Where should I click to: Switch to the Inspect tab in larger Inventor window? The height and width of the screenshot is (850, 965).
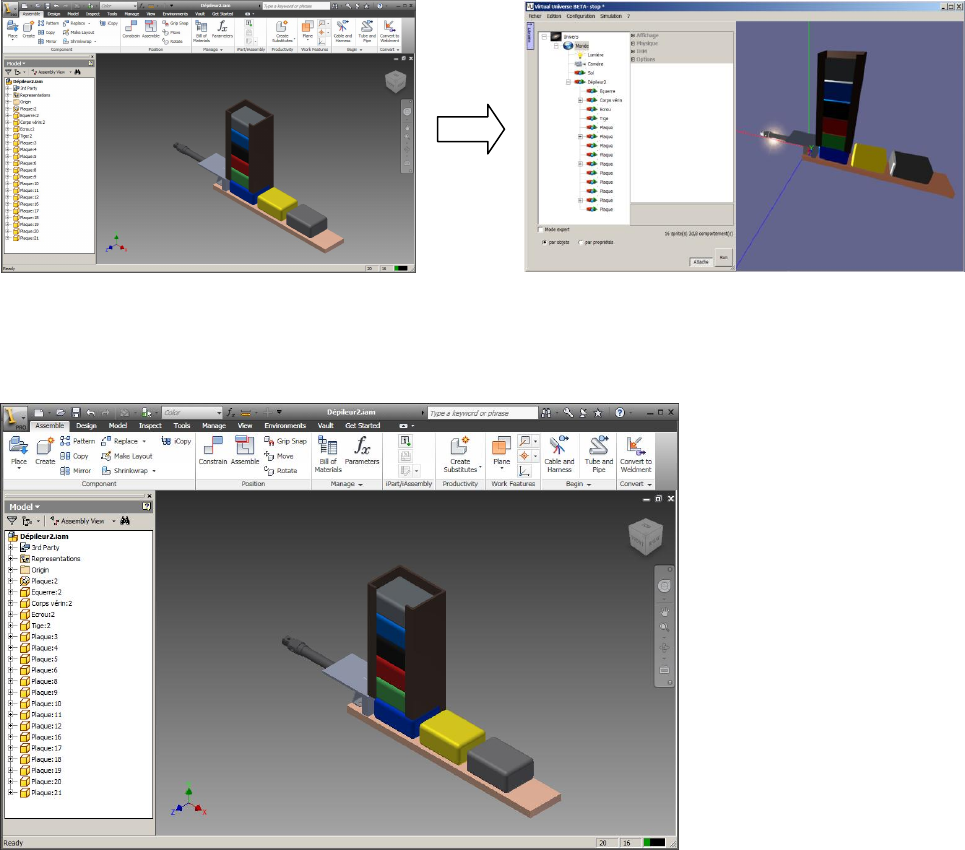150,426
